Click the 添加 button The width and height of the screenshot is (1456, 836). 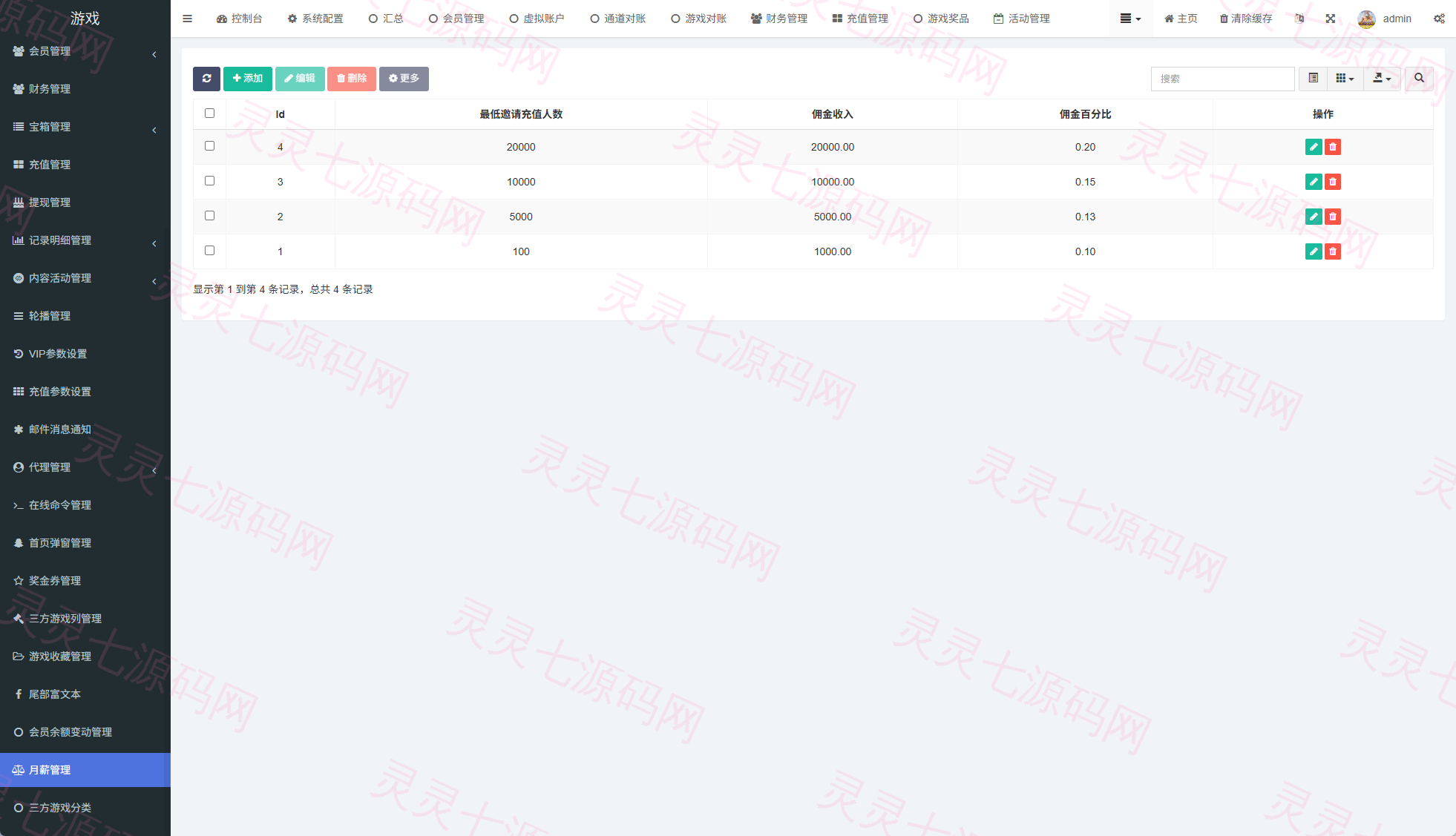248,79
